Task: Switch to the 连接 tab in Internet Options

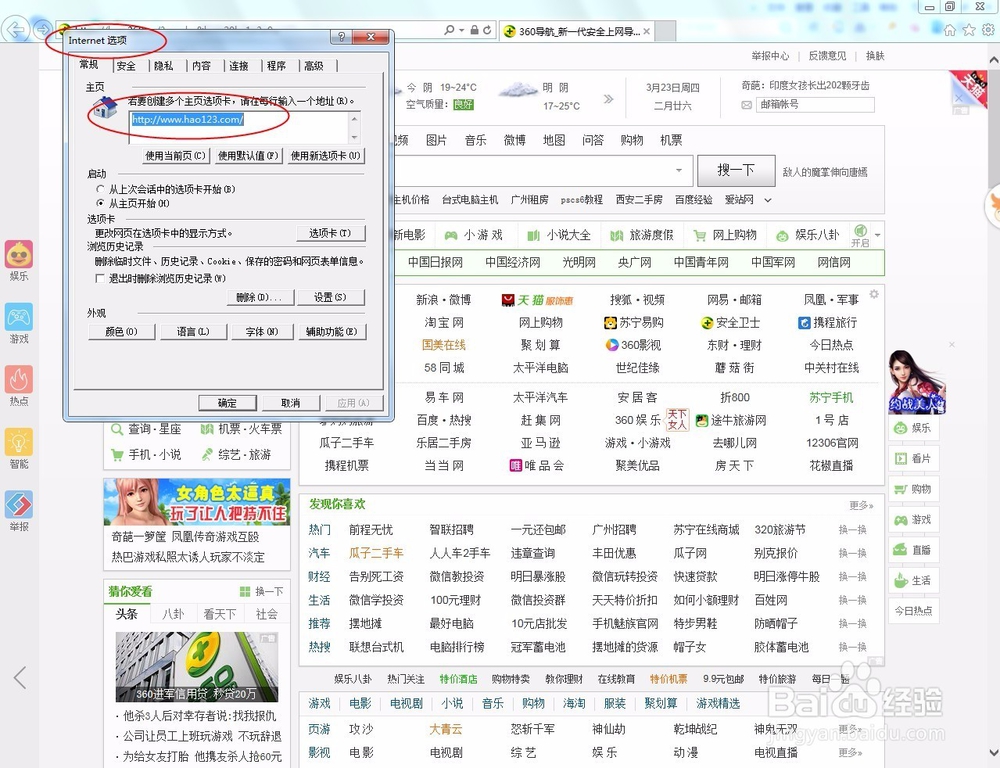Action: point(239,66)
